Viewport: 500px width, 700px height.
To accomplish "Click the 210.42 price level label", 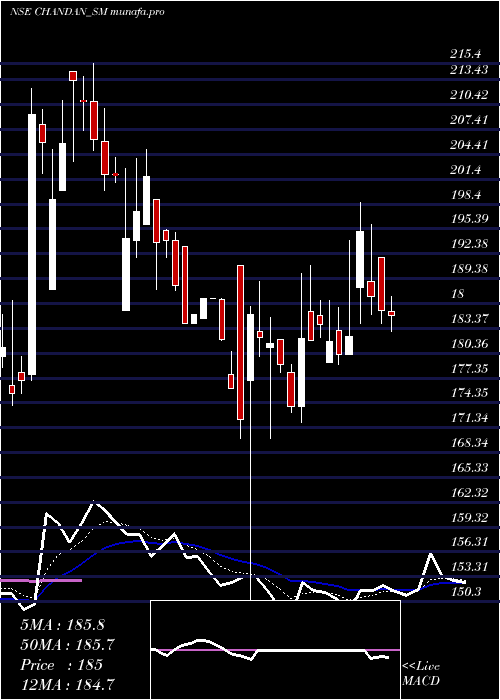I will (x=469, y=95).
